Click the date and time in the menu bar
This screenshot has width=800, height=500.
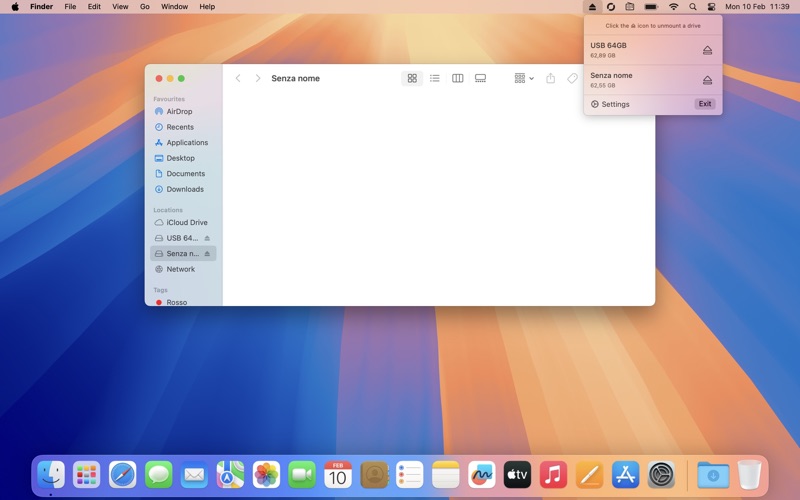758,7
